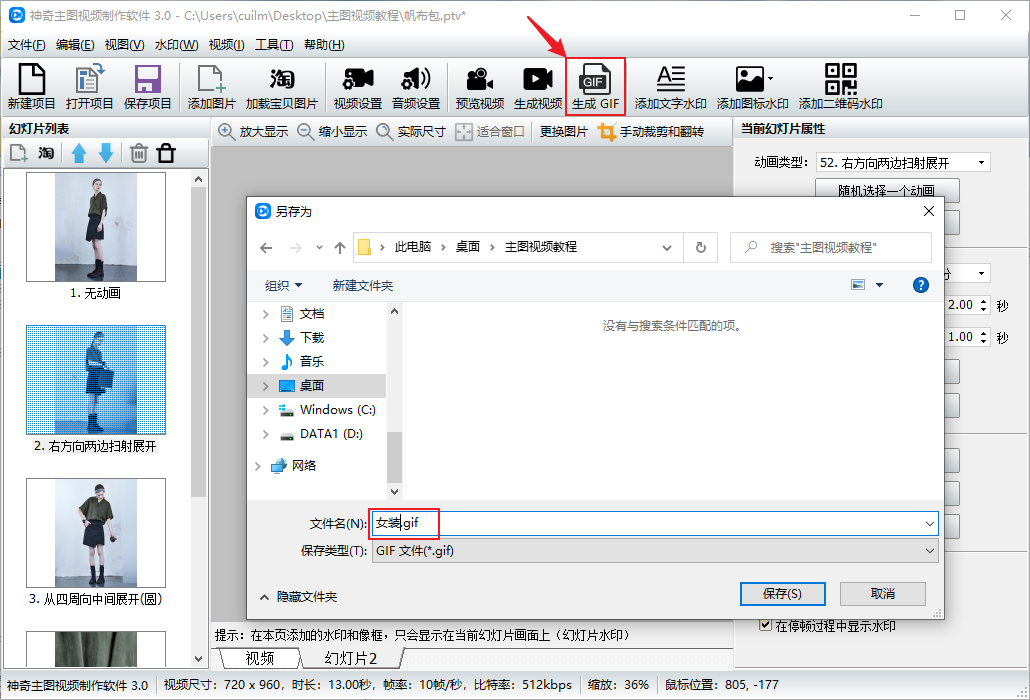Click the 文件名 input field
Screen dimensions: 1030x700
click(655, 523)
